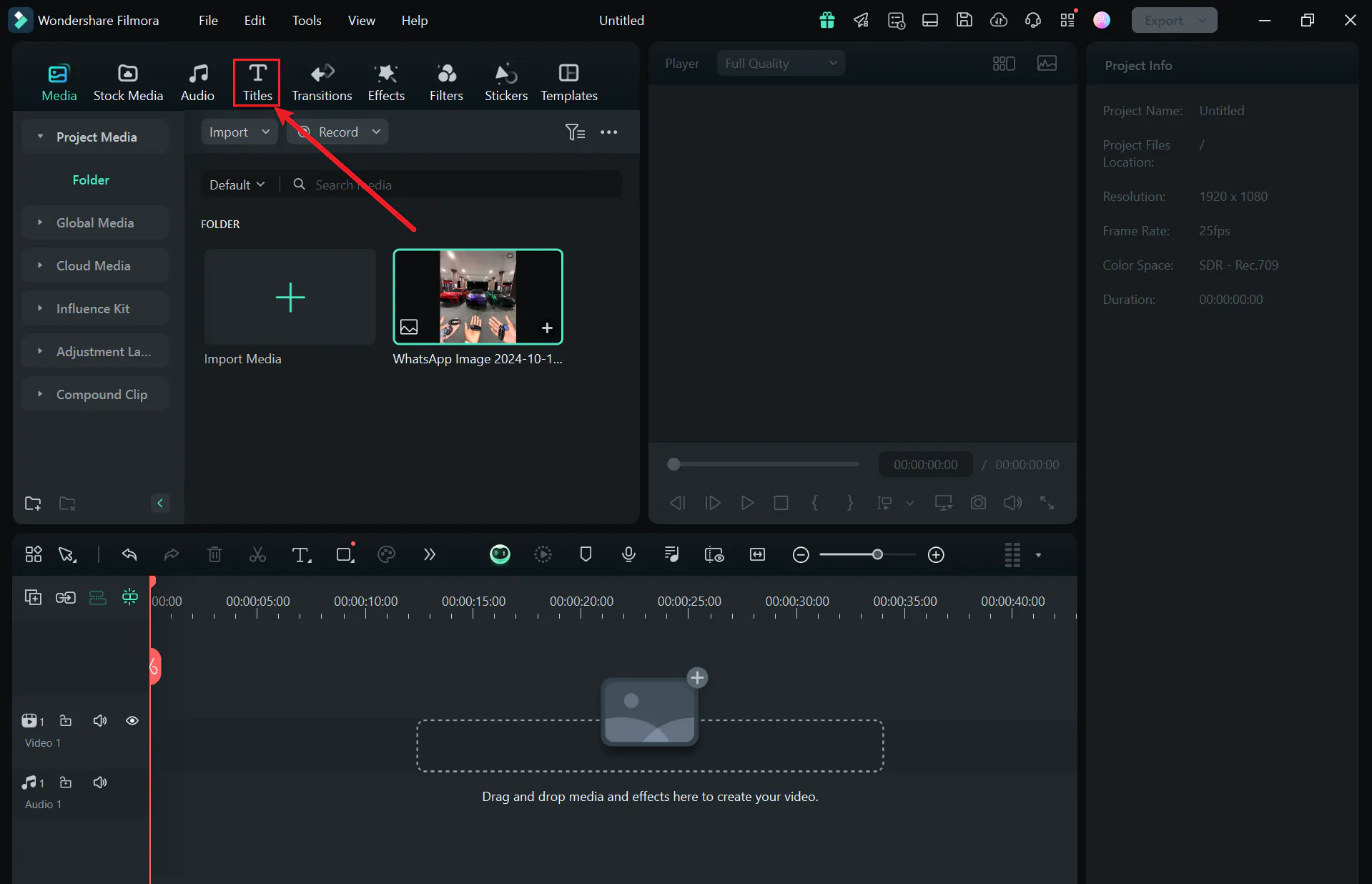Viewport: 1372px width, 884px height.
Task: Open the Stock Media tab
Action: [x=128, y=83]
